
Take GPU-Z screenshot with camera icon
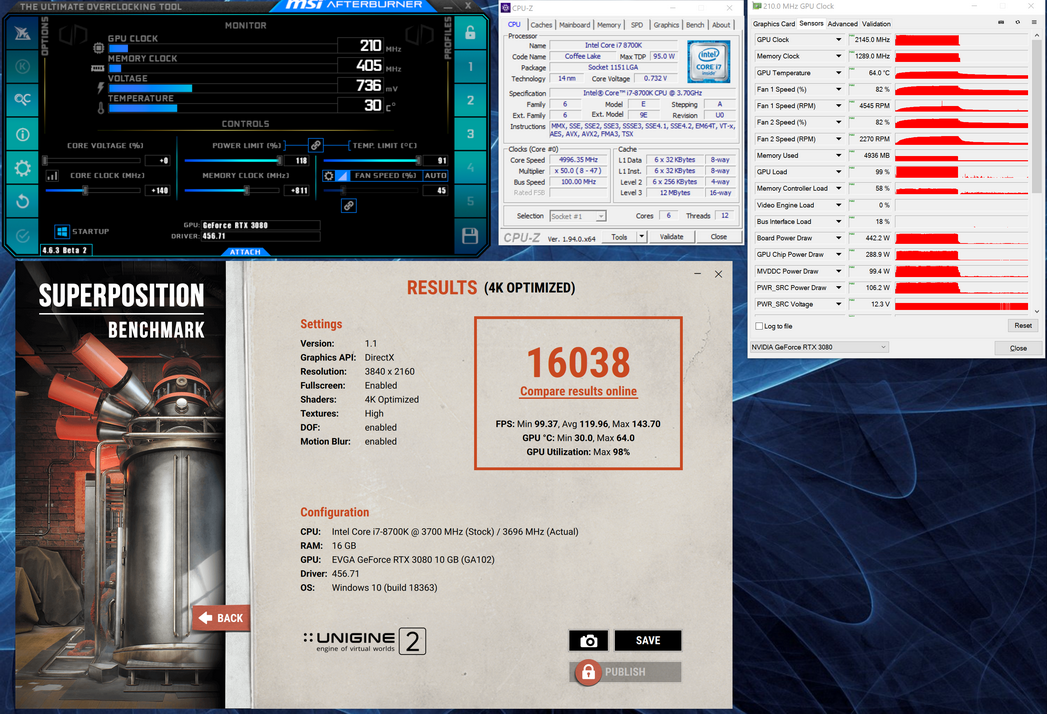pos(1001,22)
